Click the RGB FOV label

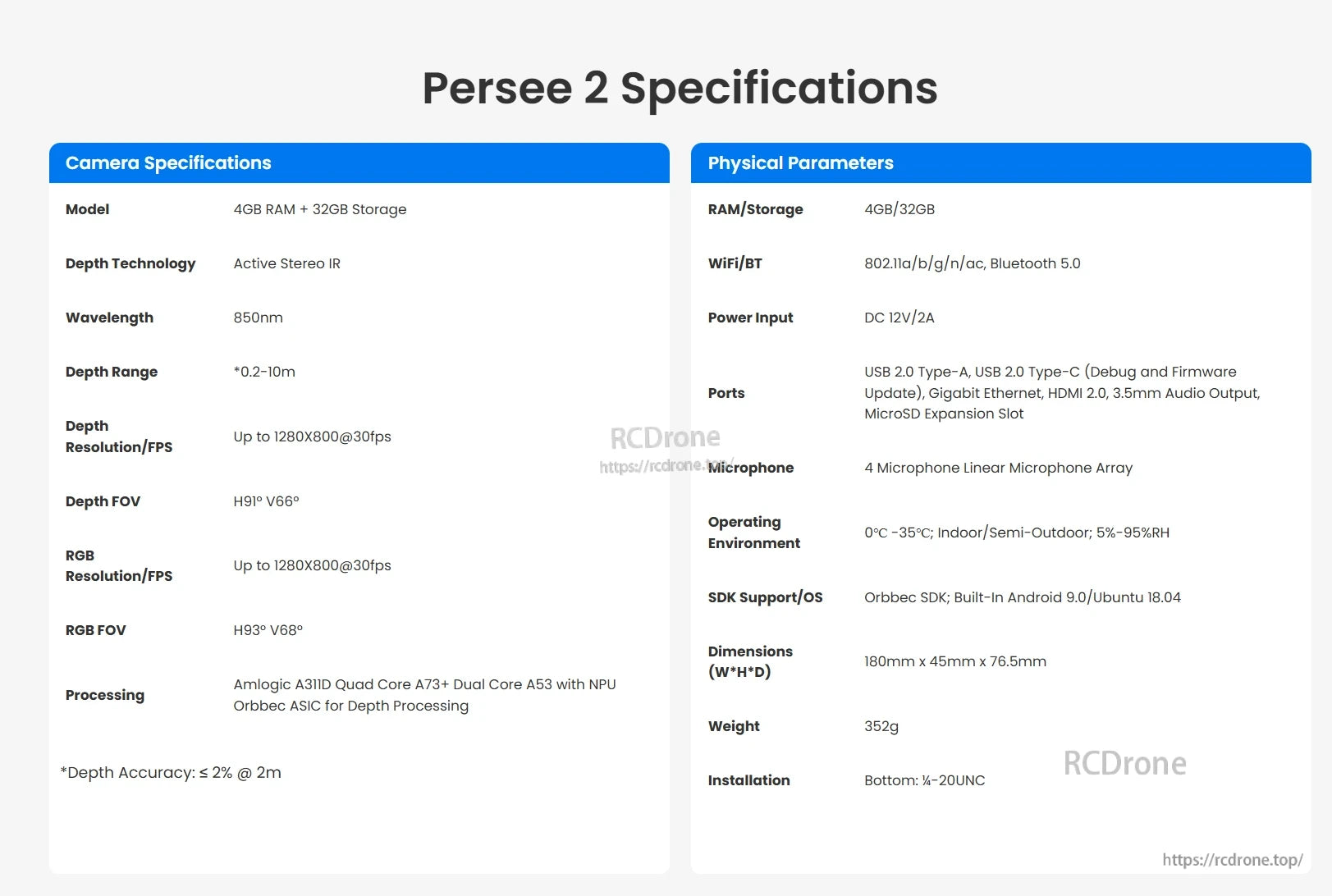96,630
